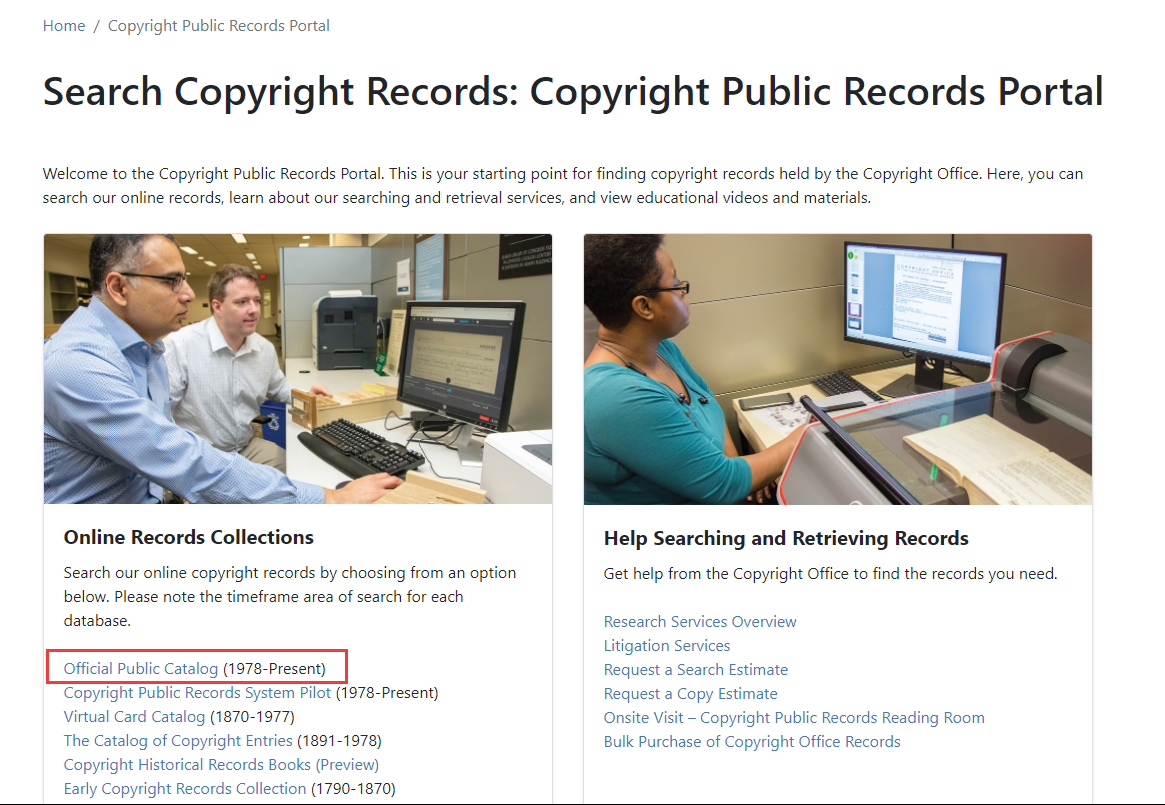Screen dimensions: 1165x805
Task: Click the photo of two men at computer
Action: [x=298, y=368]
